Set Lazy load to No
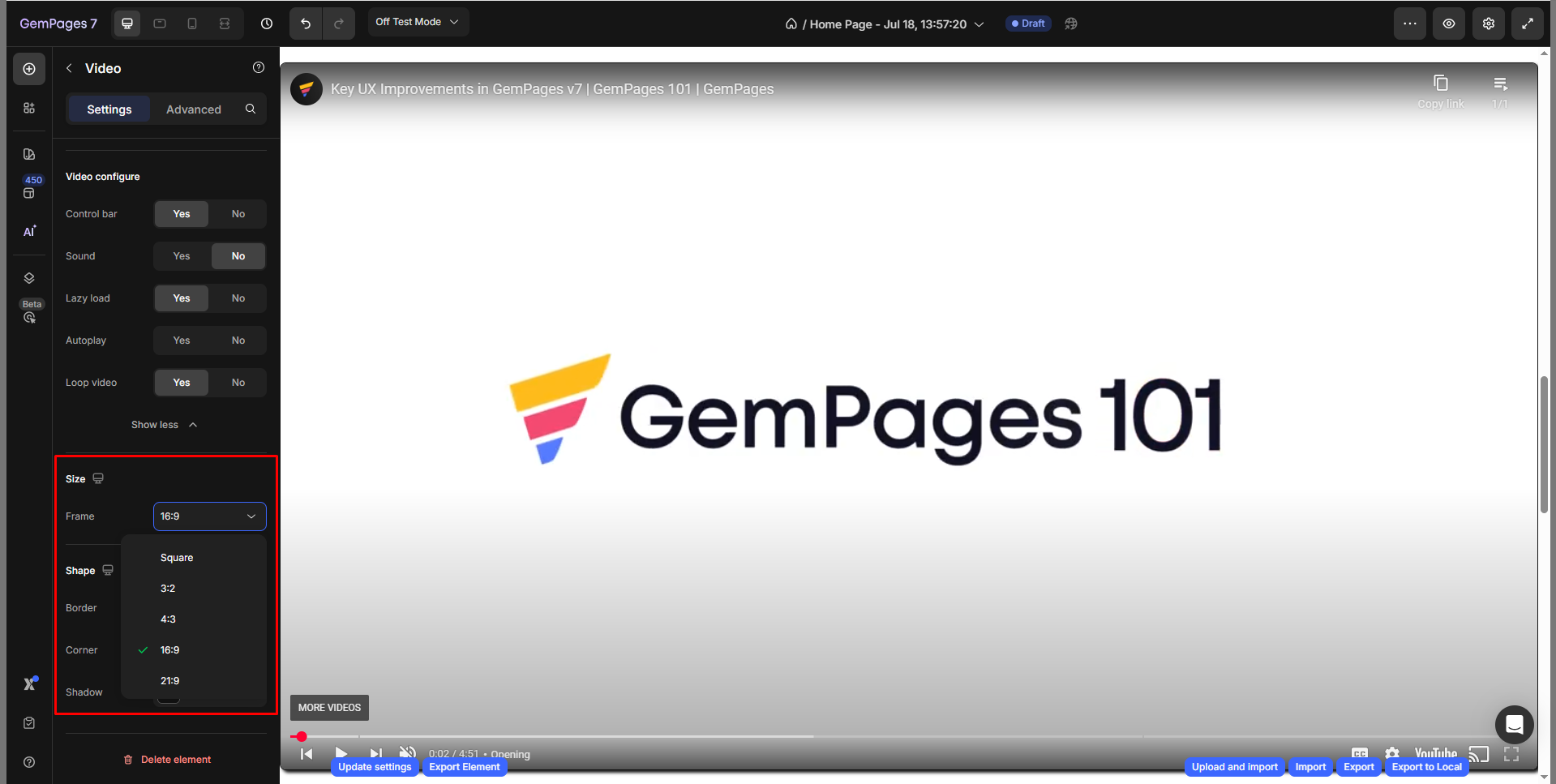The width and height of the screenshot is (1556, 784). (x=238, y=298)
